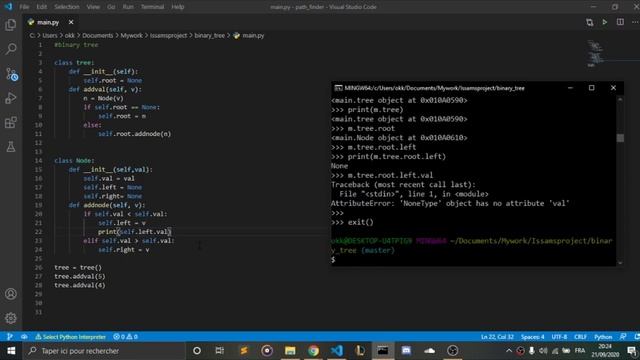Click Ln 22, Col 32 status entry
Viewport: 640px width, 360px height.
click(497, 337)
